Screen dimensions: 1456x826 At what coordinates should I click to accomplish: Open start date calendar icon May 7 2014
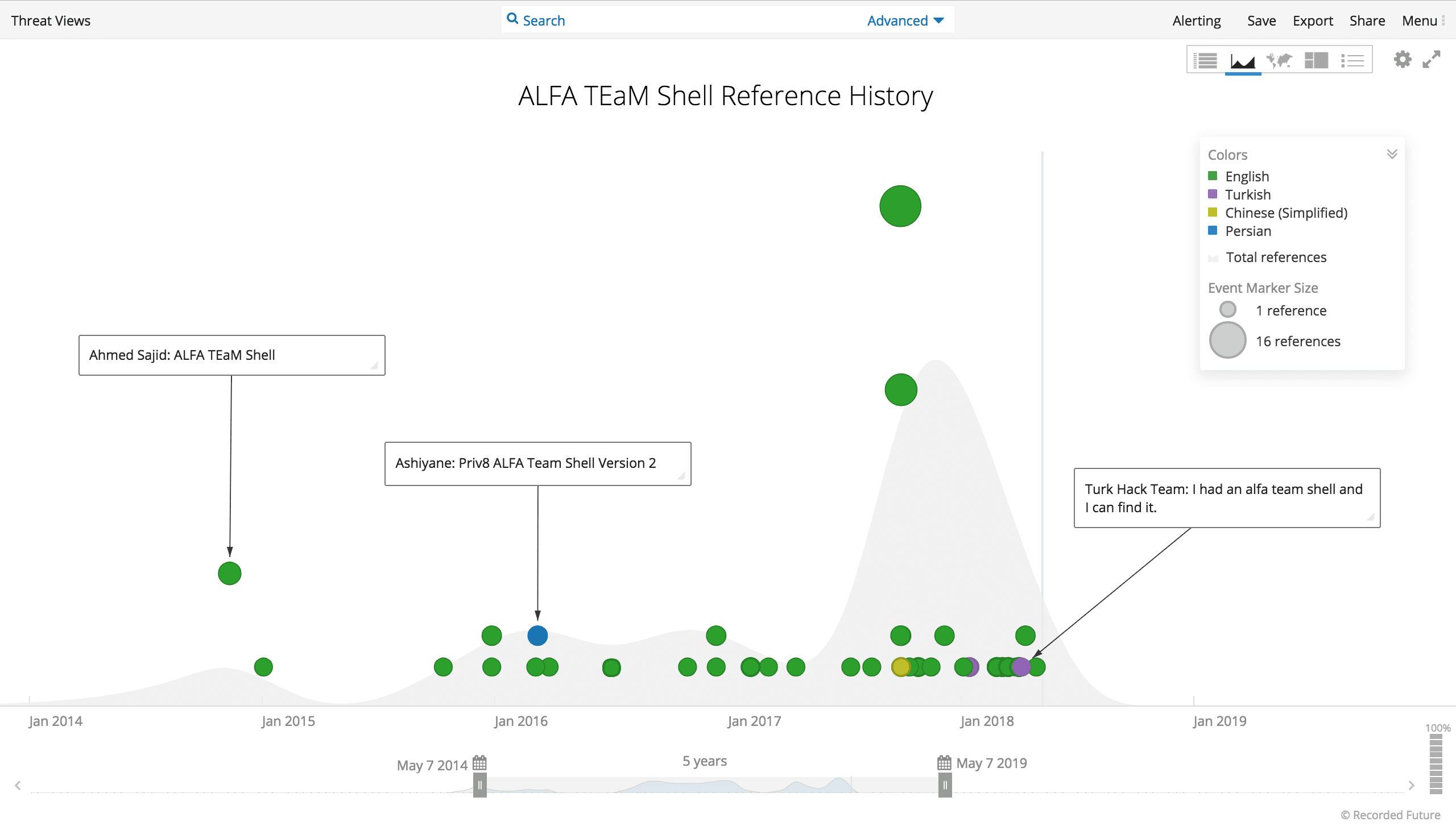479,763
